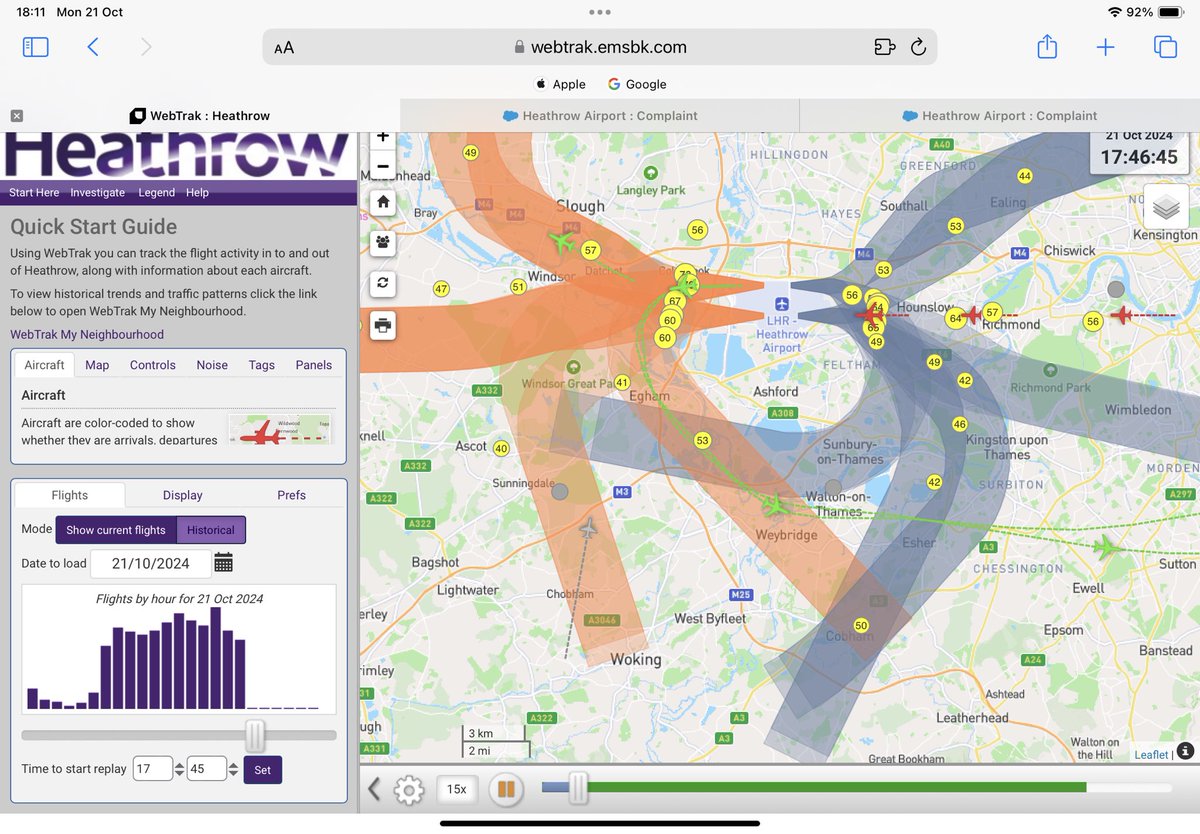The height and width of the screenshot is (834, 1200).
Task: Open the WebTrak My Neighbourhood link
Action: pyautogui.click(x=87, y=335)
